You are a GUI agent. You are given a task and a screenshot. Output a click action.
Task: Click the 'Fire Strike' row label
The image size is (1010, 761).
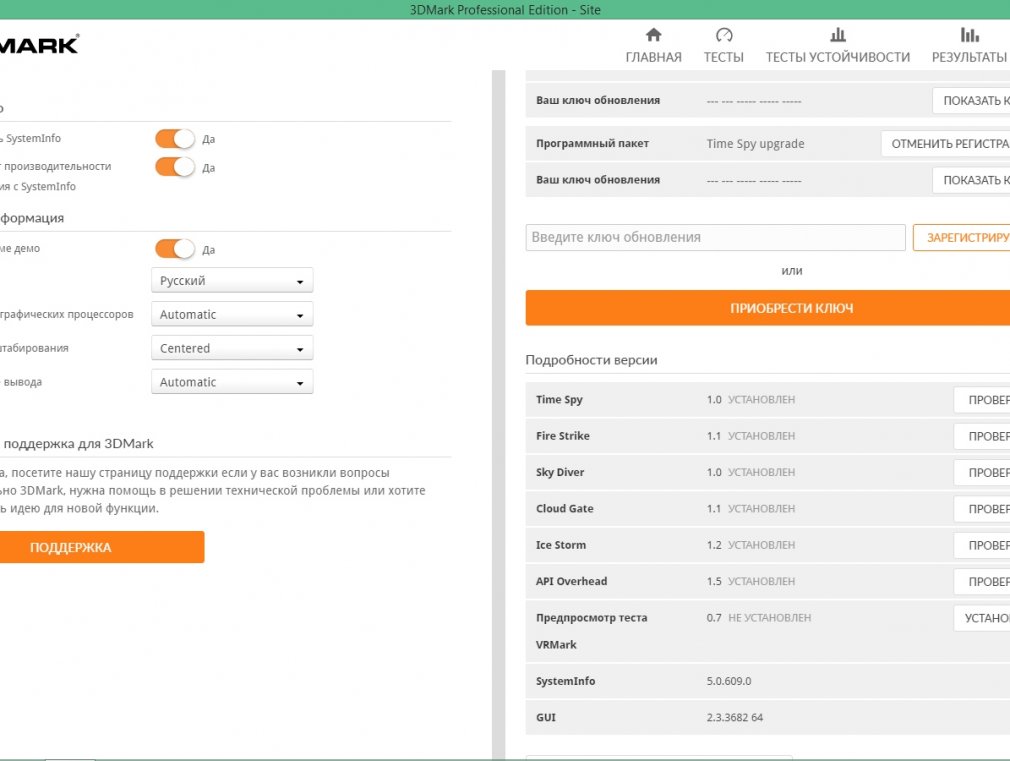tap(562, 436)
